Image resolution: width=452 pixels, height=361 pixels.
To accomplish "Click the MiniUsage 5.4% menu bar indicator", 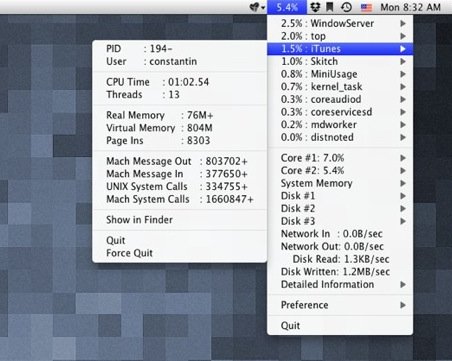I will click(x=287, y=7).
